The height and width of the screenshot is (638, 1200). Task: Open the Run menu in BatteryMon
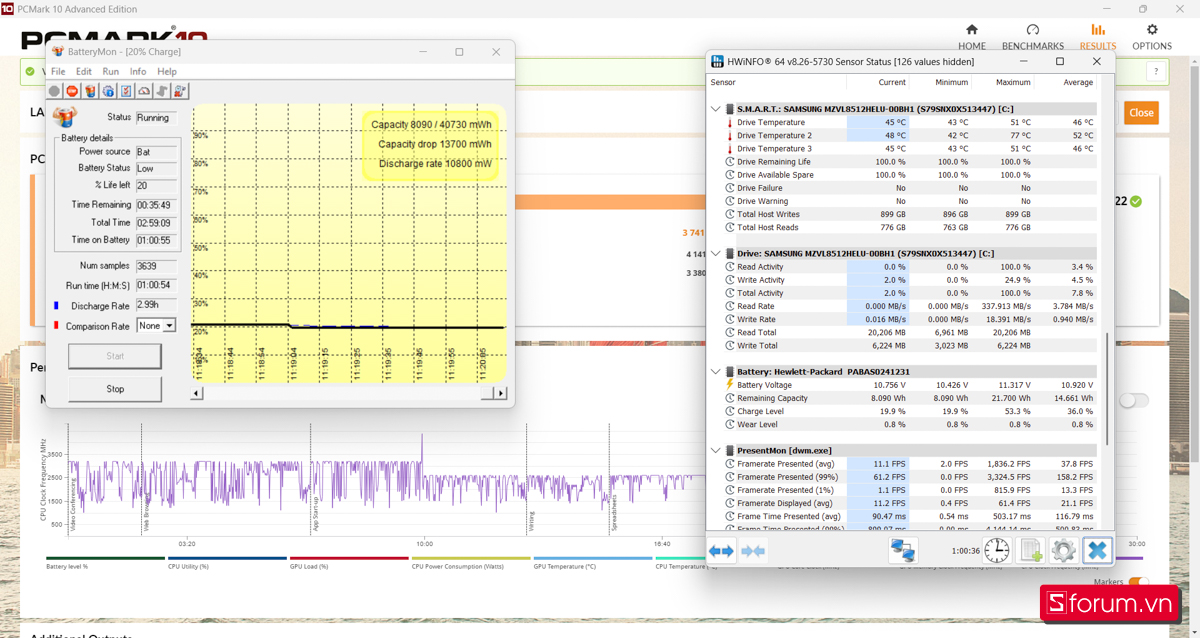pyautogui.click(x=111, y=71)
